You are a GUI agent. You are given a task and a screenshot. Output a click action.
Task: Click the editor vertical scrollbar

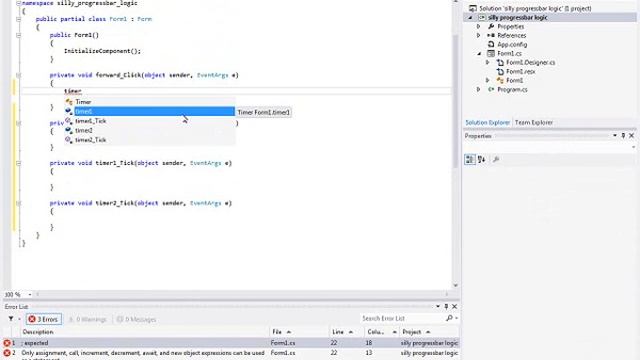pos(456,102)
